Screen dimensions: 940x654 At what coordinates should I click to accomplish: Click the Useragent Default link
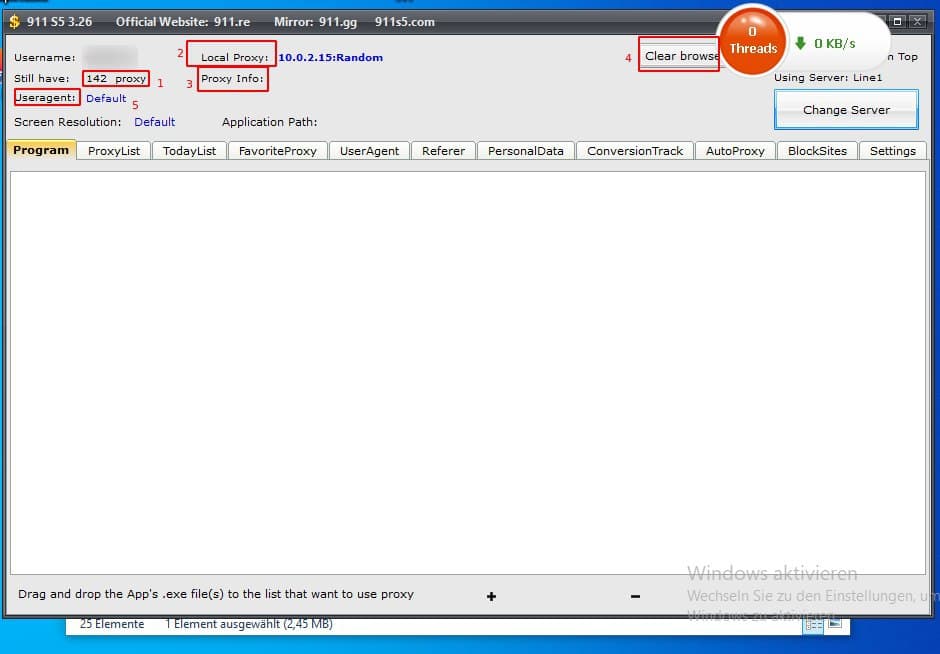pos(106,99)
